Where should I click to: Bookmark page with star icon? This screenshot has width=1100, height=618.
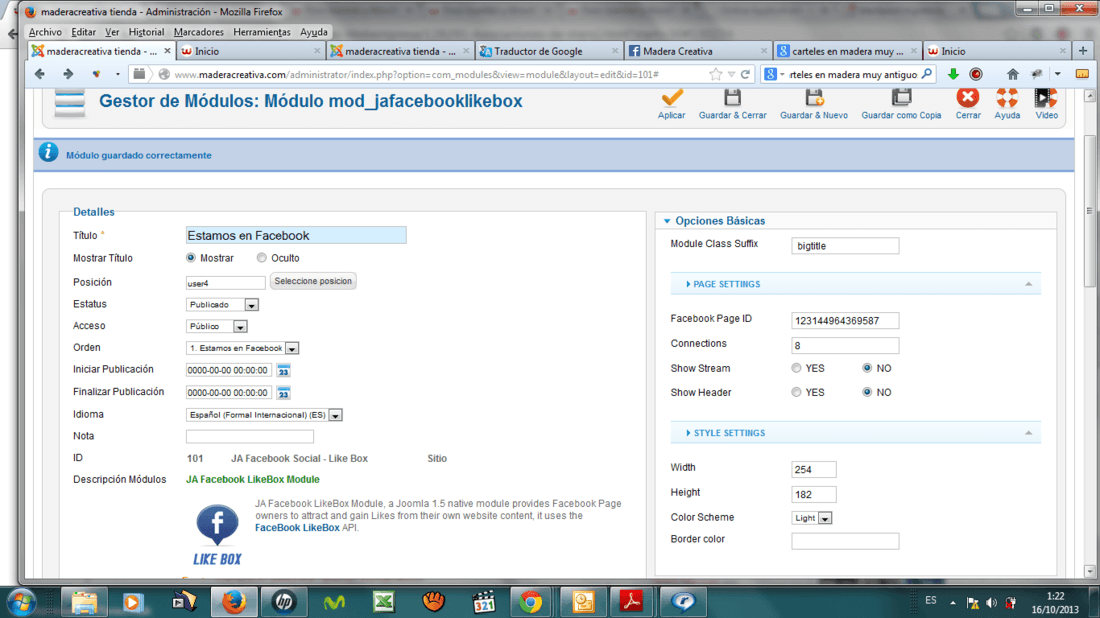(716, 74)
